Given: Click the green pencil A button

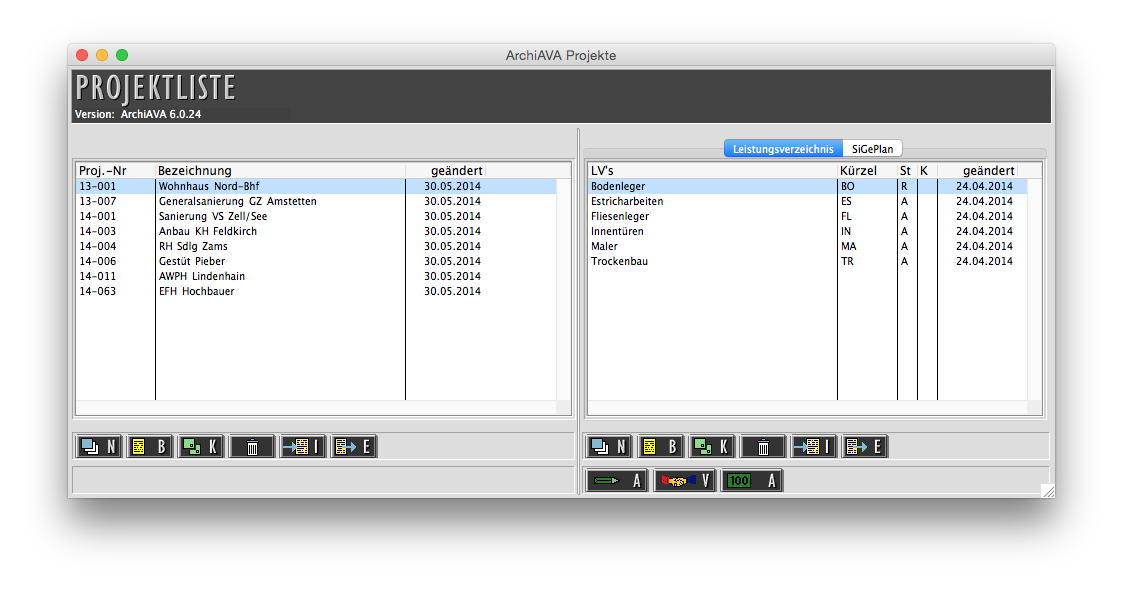Looking at the screenshot, I should 617,480.
